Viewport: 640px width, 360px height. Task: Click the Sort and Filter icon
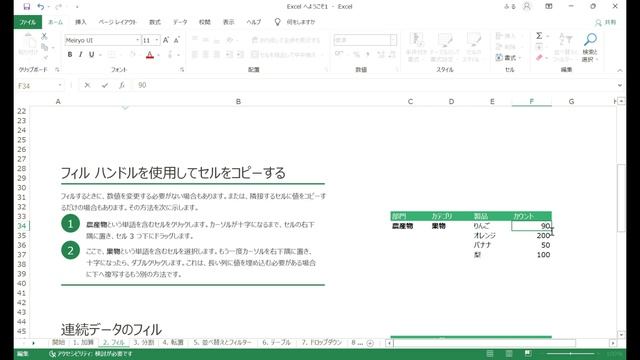[566, 40]
